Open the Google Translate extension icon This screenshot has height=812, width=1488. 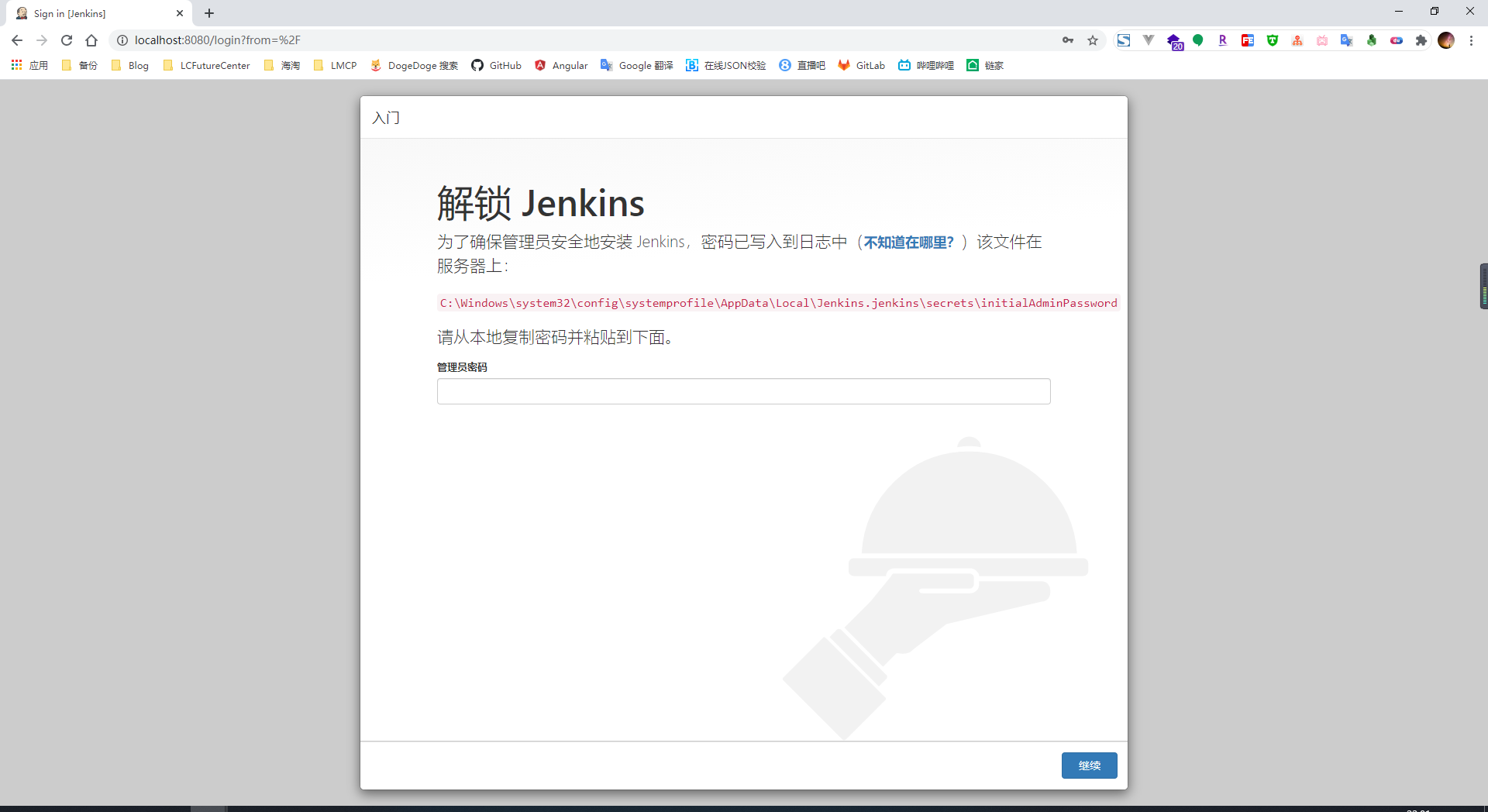[1347, 40]
